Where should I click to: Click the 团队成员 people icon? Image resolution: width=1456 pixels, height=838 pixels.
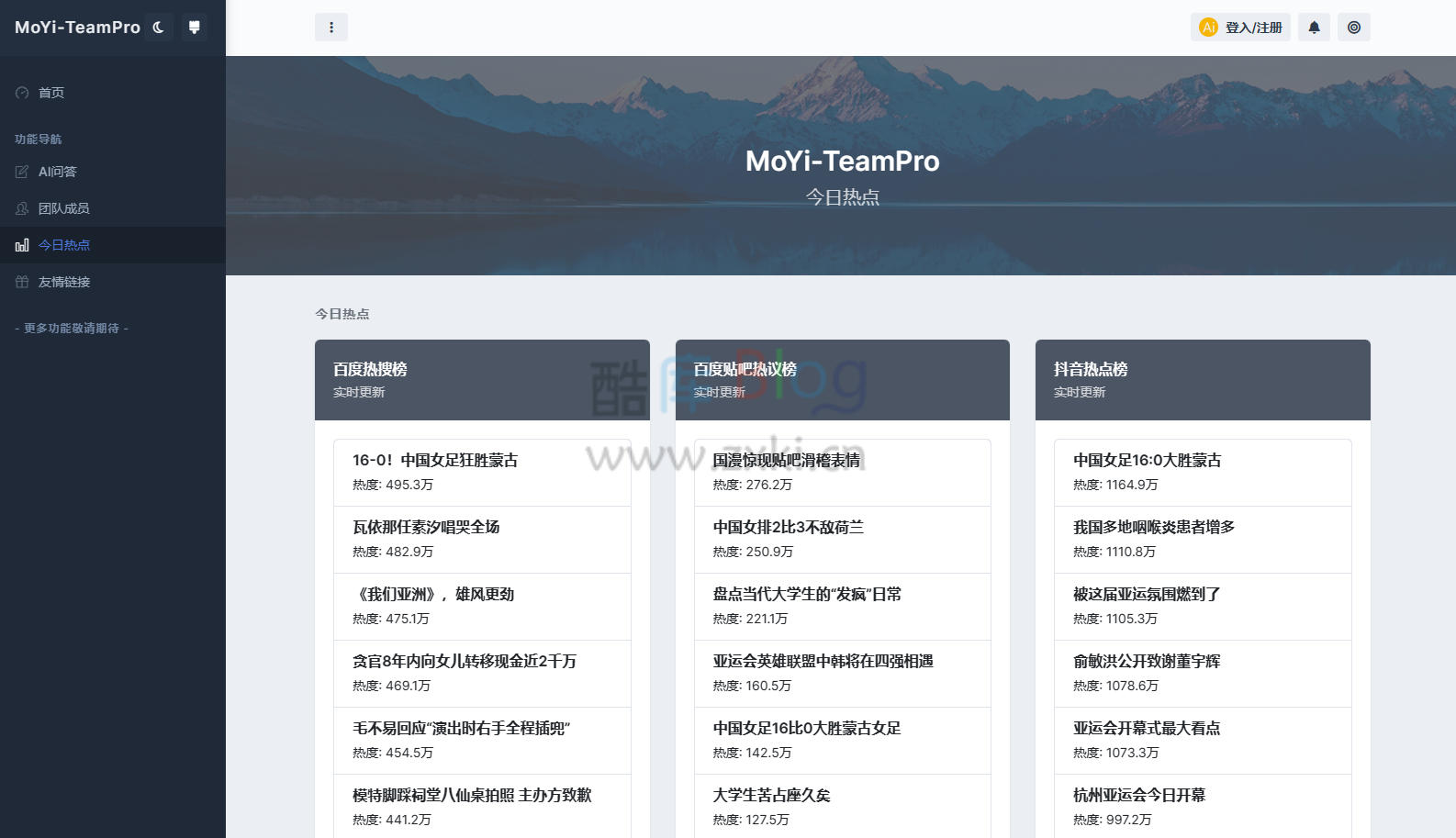pos(22,208)
